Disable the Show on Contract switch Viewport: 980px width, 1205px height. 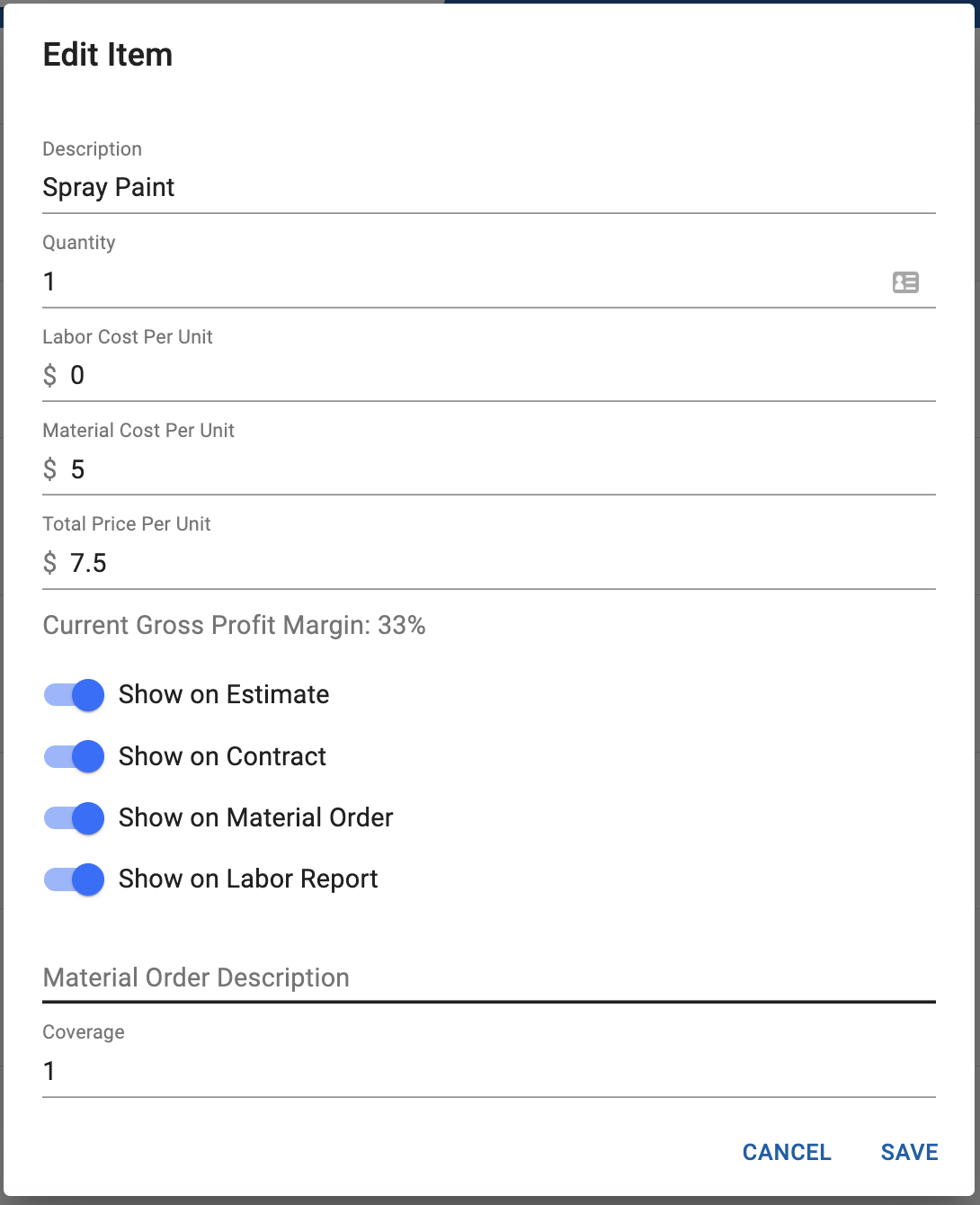[74, 756]
